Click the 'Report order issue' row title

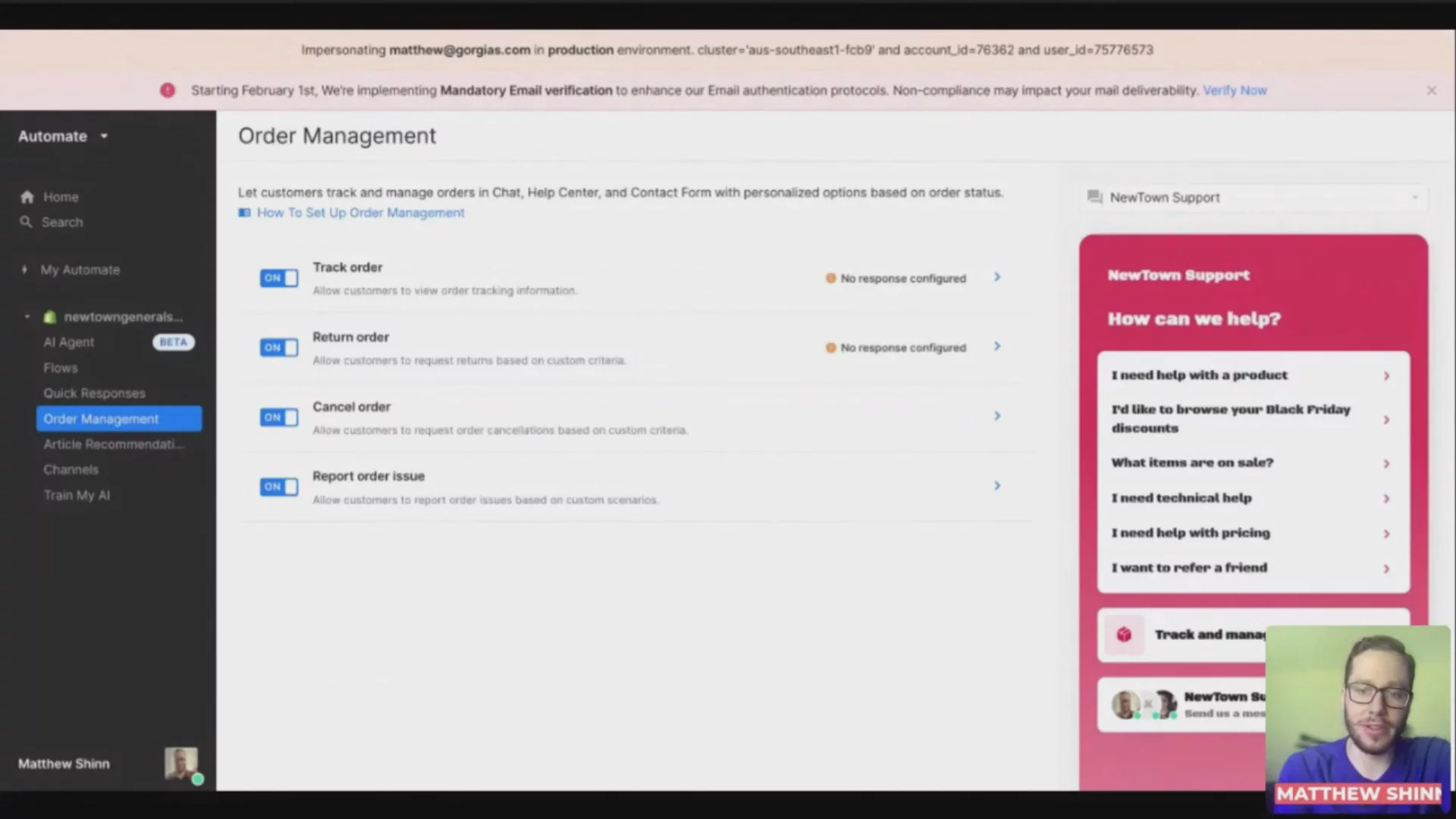pos(369,477)
